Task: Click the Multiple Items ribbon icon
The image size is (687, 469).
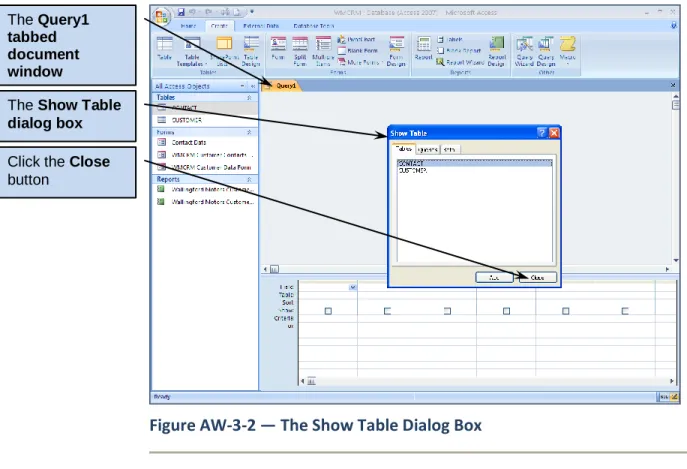Action: point(323,51)
